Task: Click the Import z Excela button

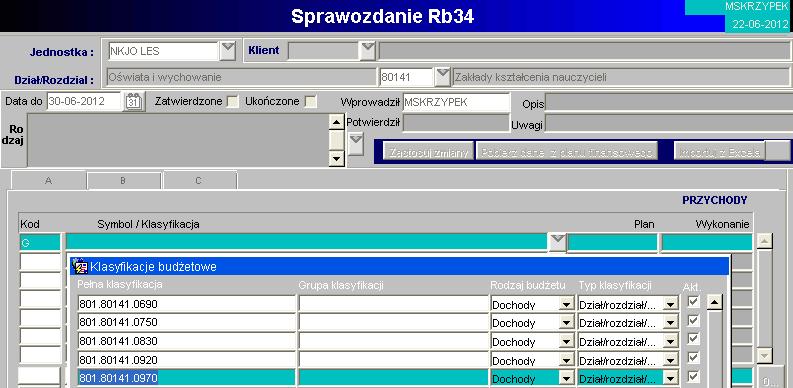Action: coord(719,152)
